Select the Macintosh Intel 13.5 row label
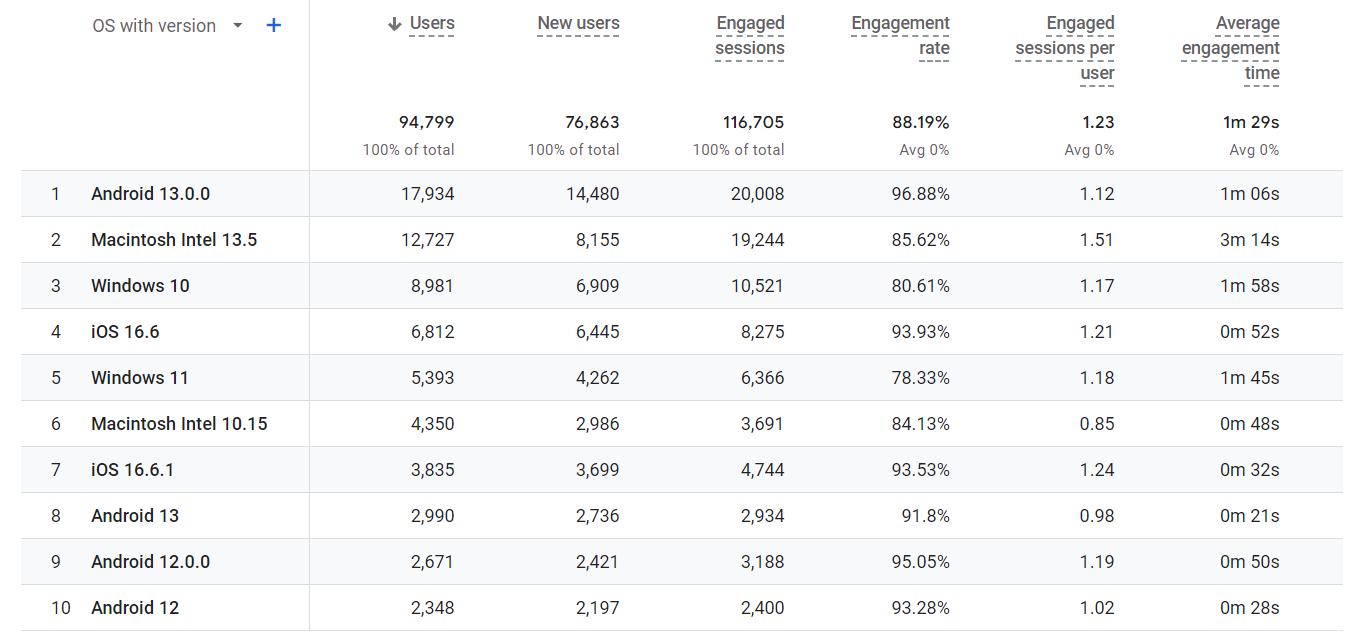The image size is (1353, 638). point(174,240)
